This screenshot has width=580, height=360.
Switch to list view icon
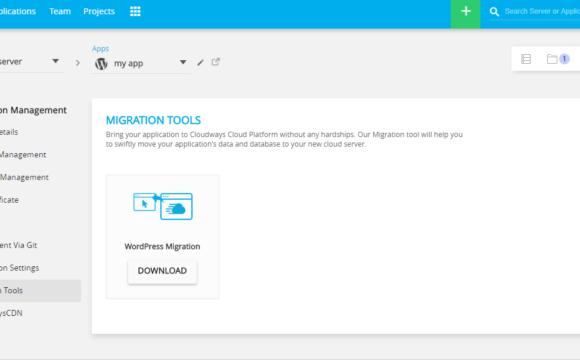(x=526, y=59)
